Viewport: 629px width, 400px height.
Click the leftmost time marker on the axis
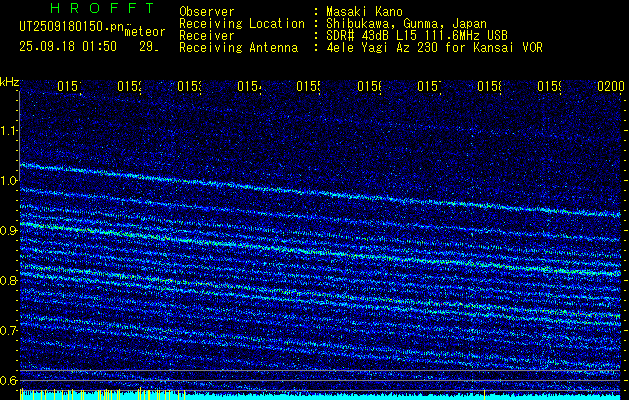point(68,87)
